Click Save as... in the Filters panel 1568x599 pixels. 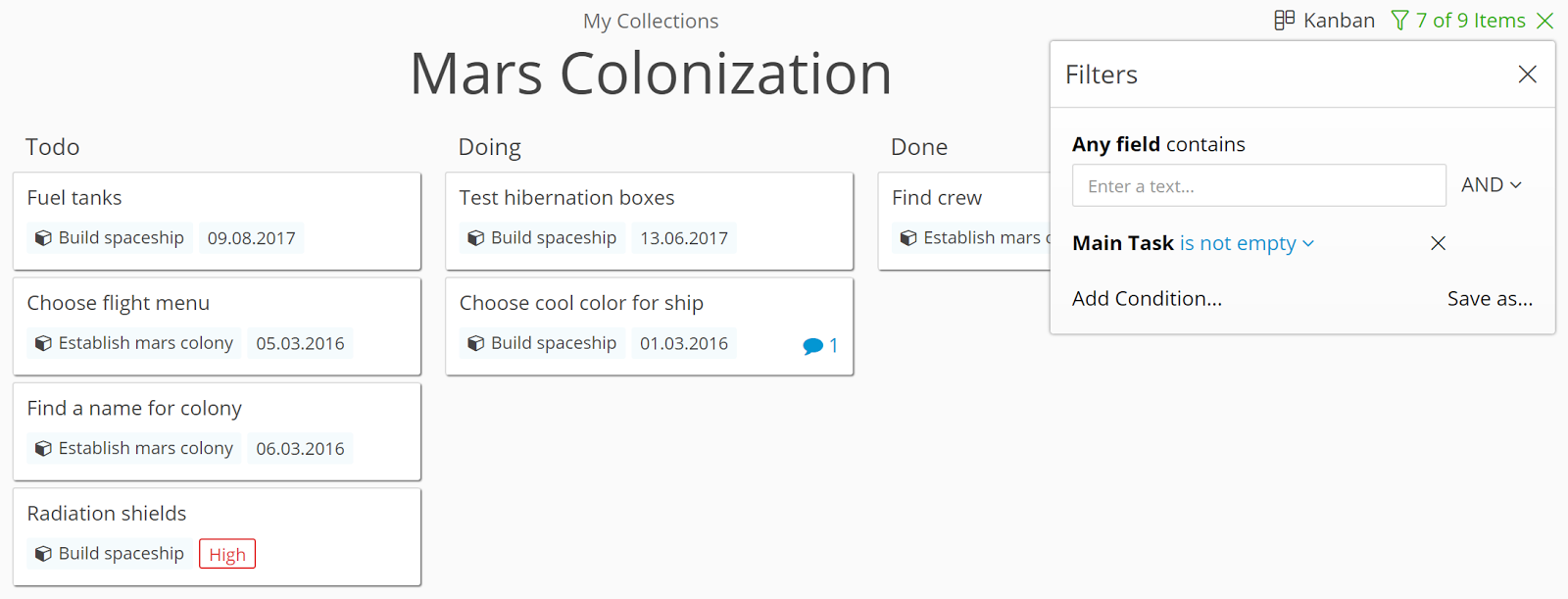pyautogui.click(x=1490, y=299)
